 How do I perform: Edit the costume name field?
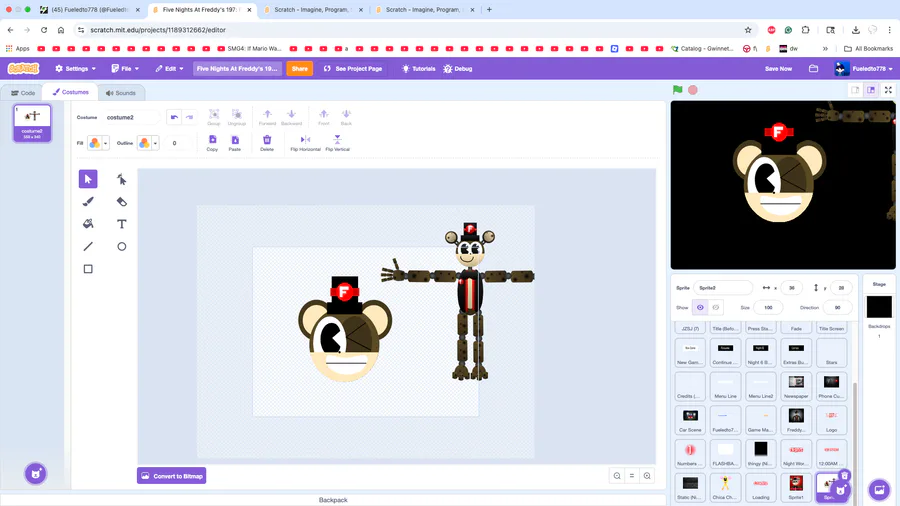[131, 117]
